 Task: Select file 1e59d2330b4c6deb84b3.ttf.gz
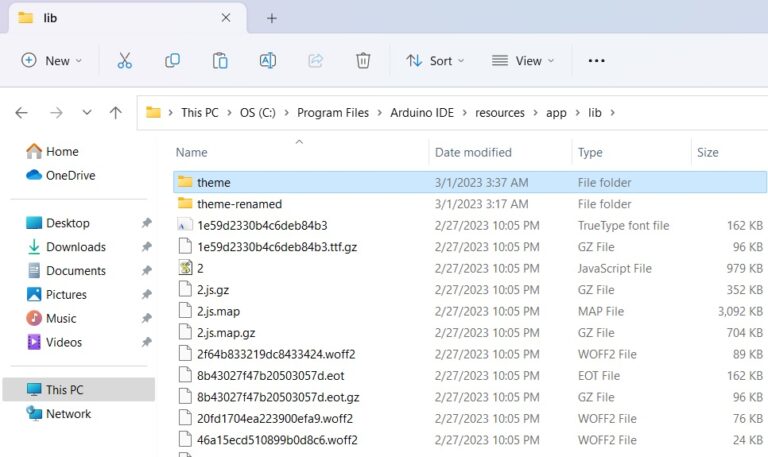tap(470, 247)
